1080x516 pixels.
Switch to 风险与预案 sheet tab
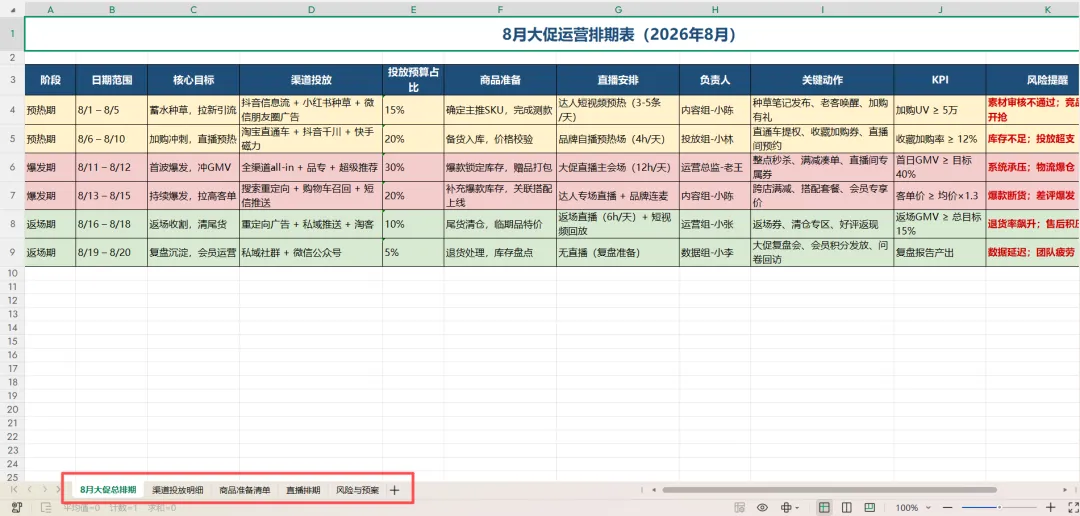[357, 491]
